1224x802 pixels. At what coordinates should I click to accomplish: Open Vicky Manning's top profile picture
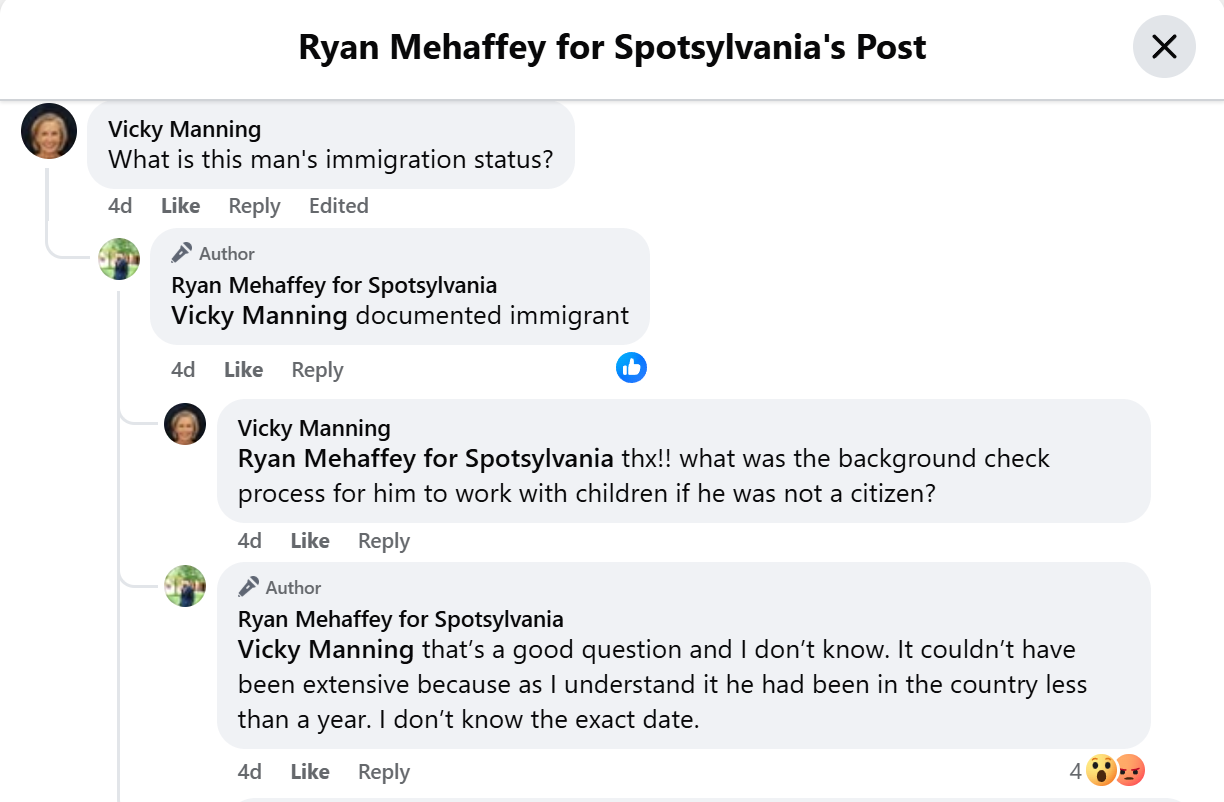48,130
